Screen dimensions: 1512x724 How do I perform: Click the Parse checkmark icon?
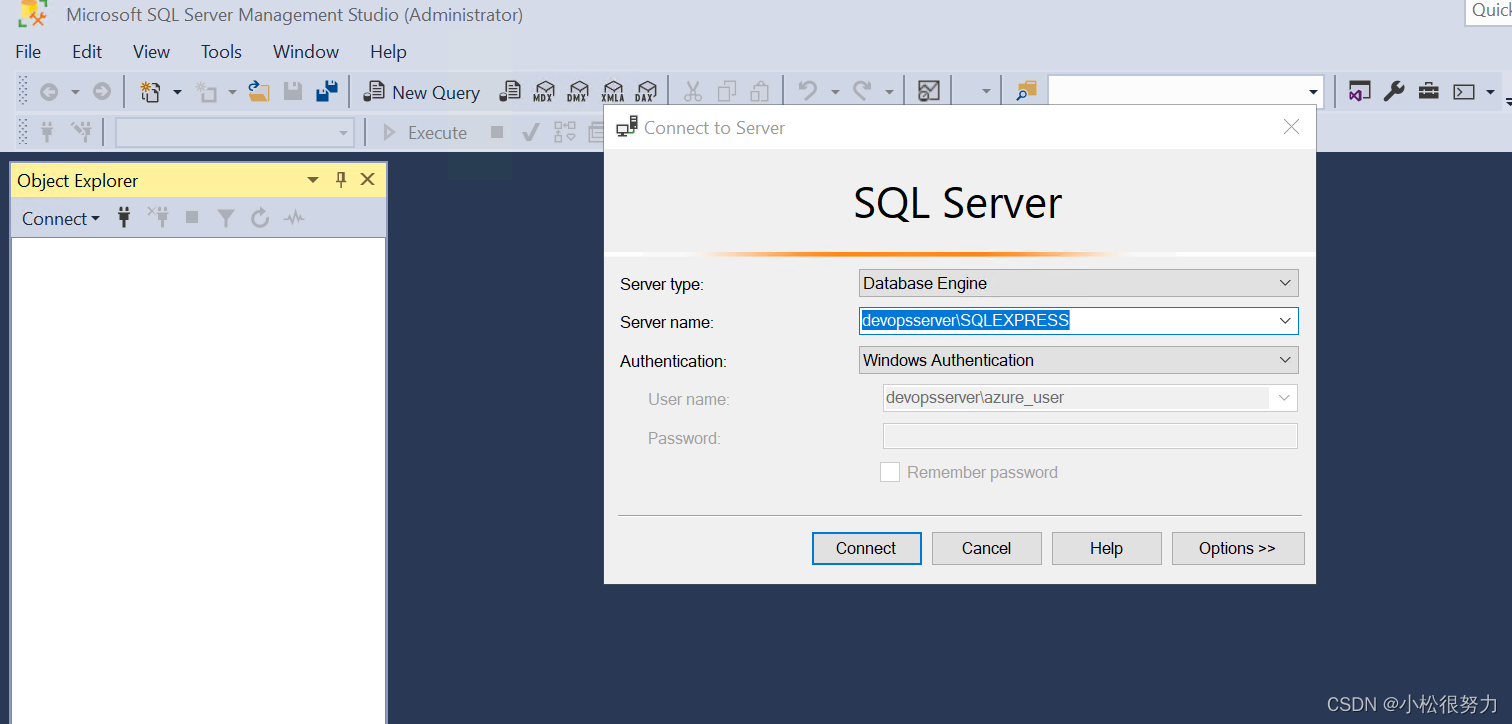point(531,132)
